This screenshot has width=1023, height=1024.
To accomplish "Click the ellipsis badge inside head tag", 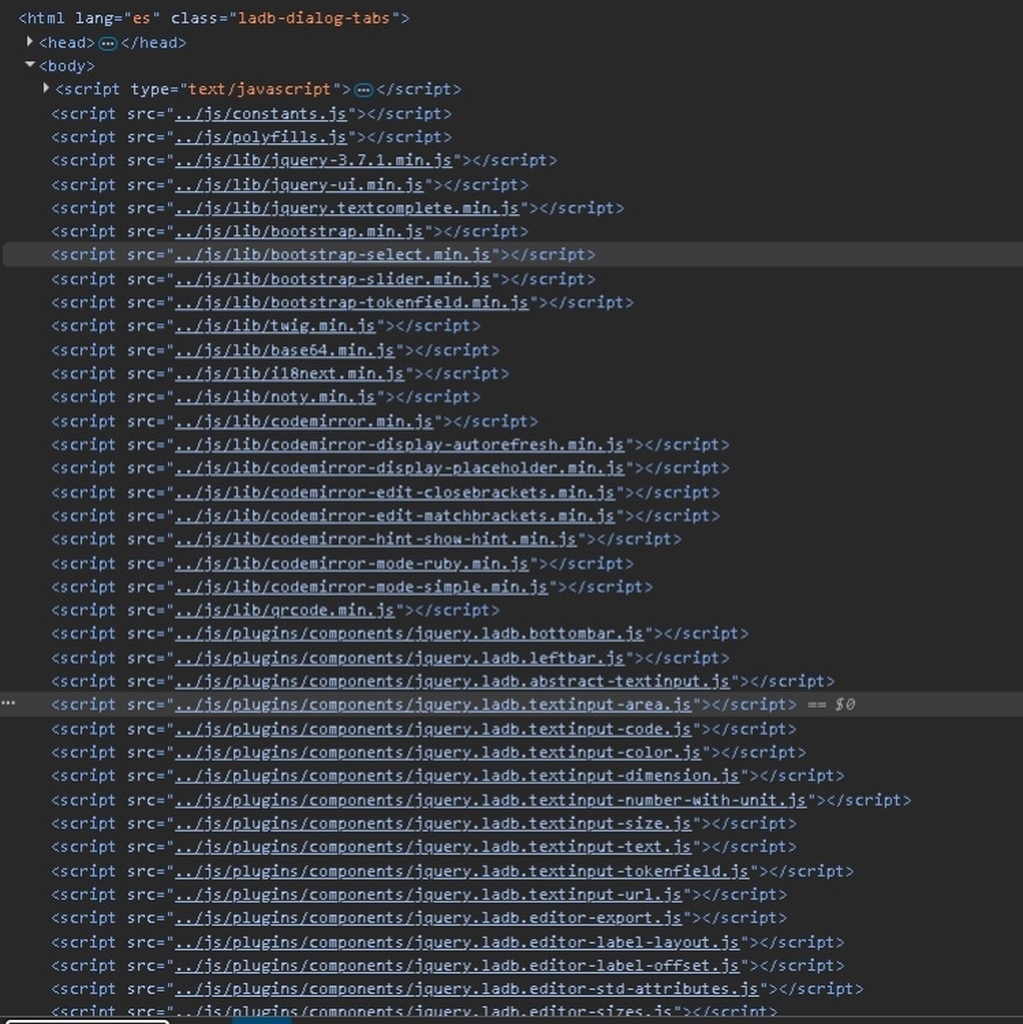I will [108, 43].
